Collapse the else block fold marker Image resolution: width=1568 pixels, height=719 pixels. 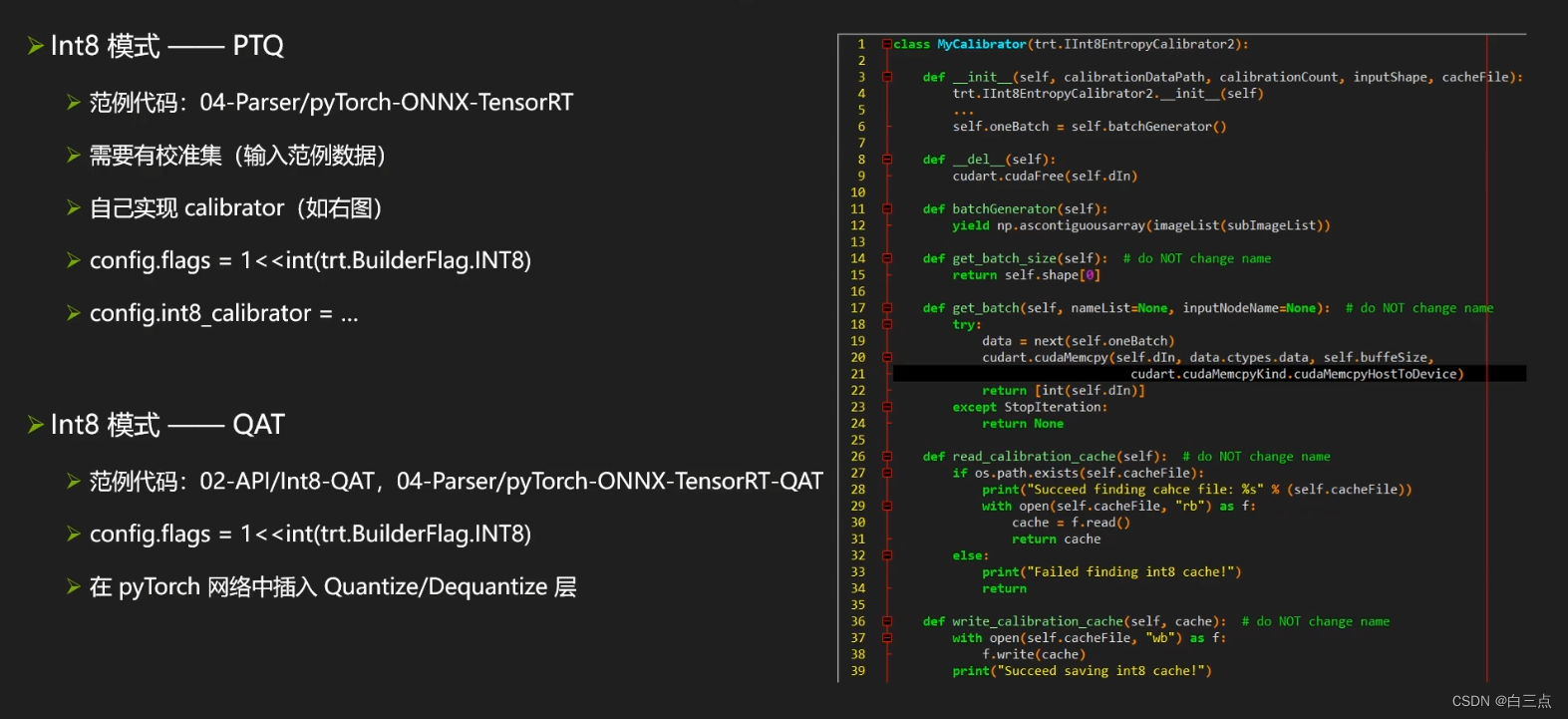coord(886,555)
